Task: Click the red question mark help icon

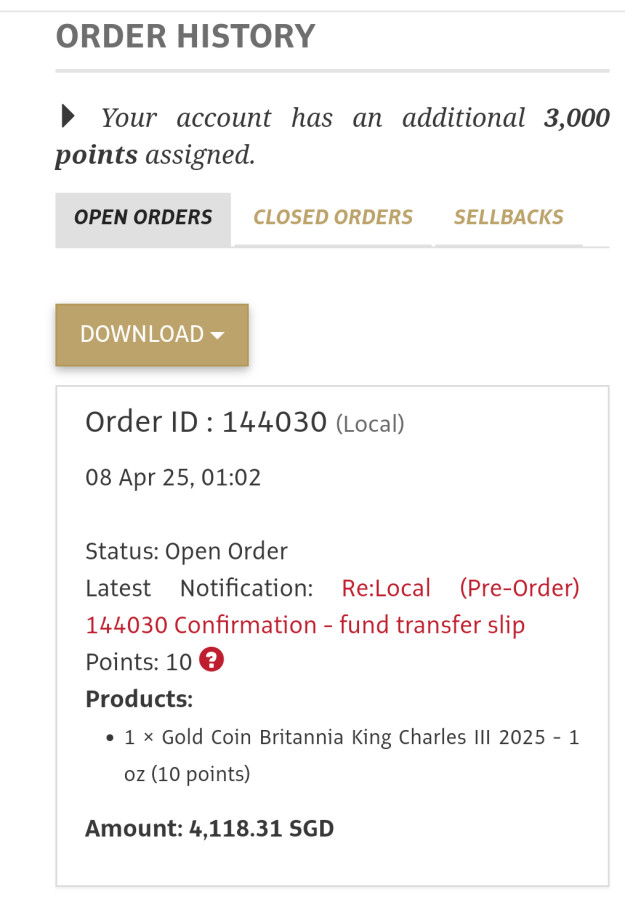Action: pyautogui.click(x=211, y=661)
